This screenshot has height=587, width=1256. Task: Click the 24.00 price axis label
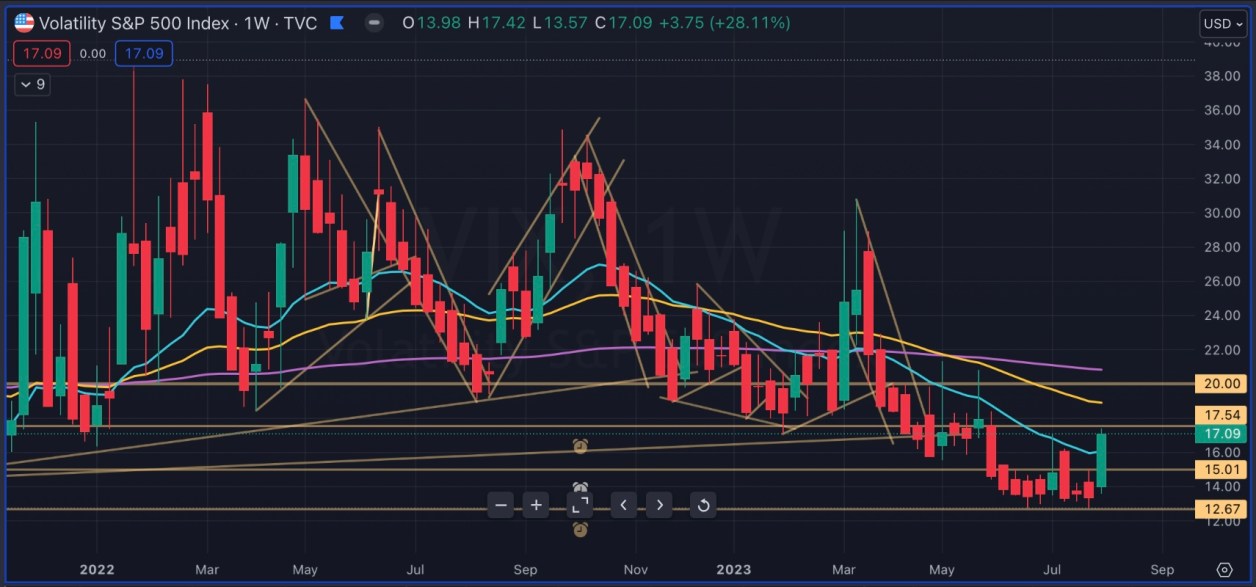(x=1223, y=315)
